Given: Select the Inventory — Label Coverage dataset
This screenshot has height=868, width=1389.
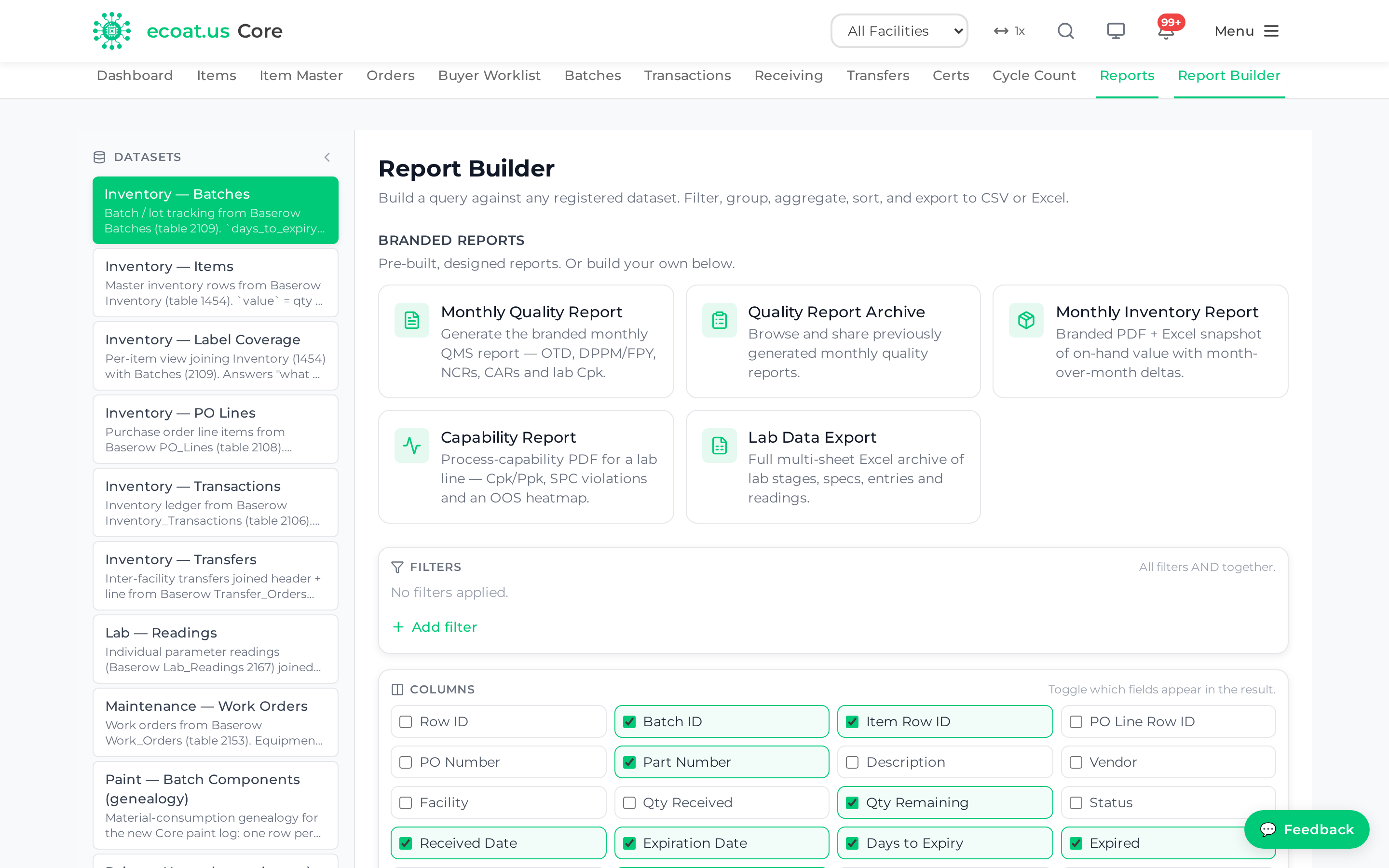Looking at the screenshot, I should click(215, 356).
